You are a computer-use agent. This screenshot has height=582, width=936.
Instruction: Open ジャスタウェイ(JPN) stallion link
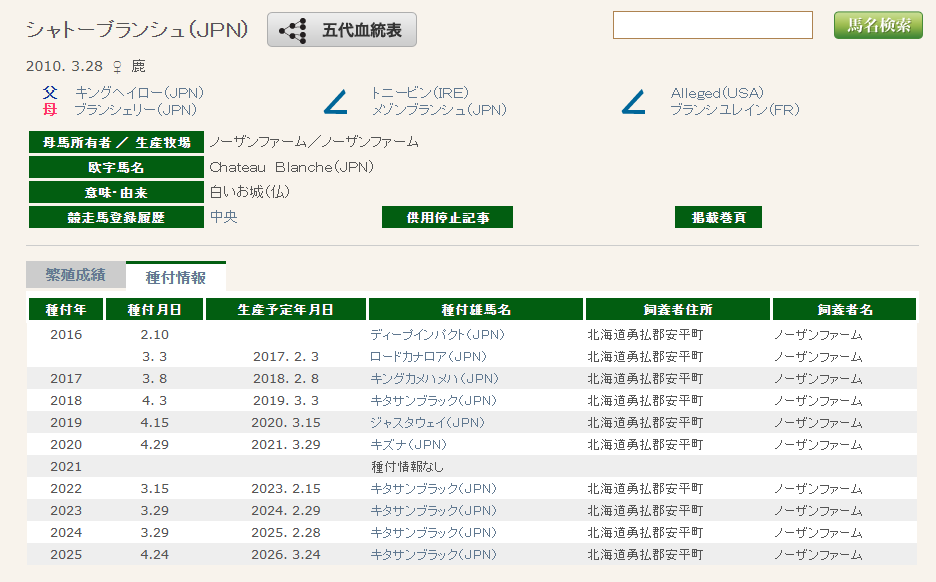coord(427,423)
